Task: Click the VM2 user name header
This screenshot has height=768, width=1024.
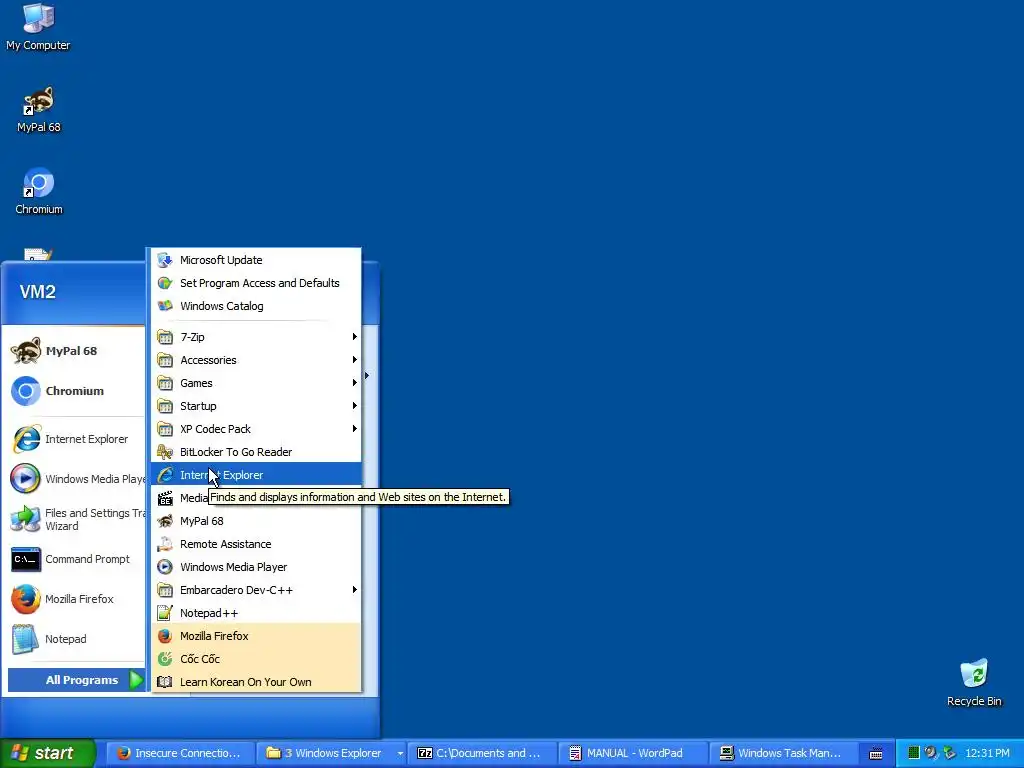Action: (38, 292)
